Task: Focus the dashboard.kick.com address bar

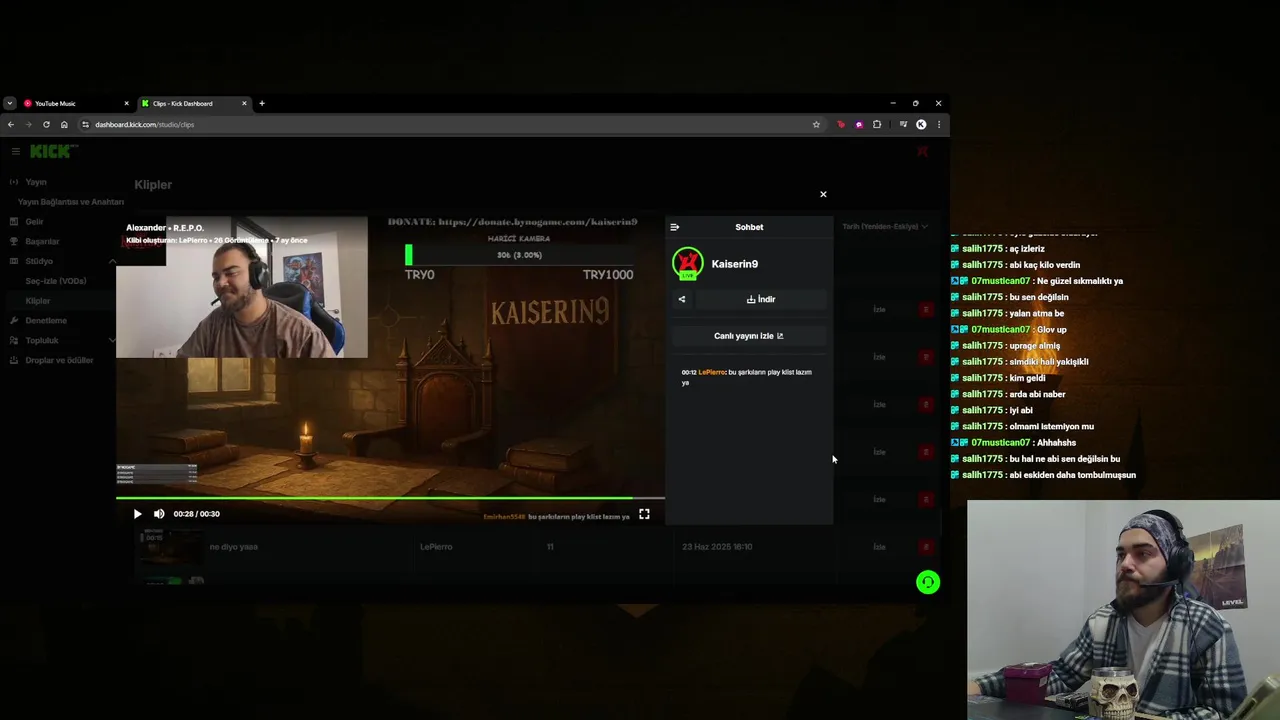Action: point(450,125)
